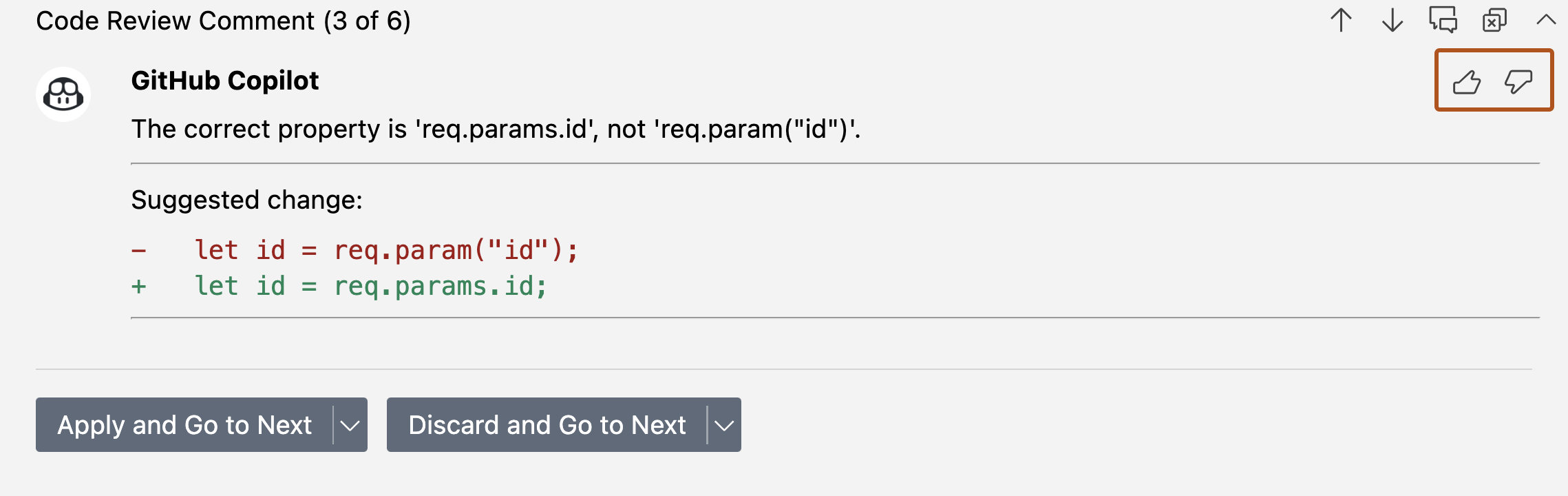Rate the suggestion with thumbs up
This screenshot has height=496, width=1568.
click(x=1467, y=81)
